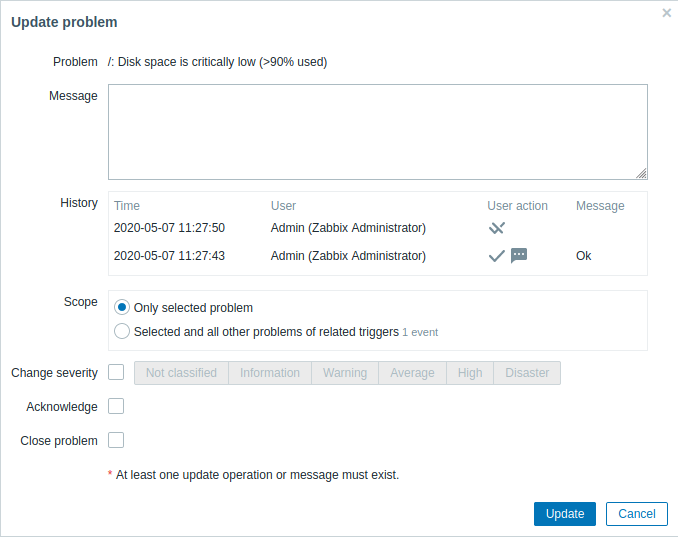
Task: Tick the Acknowledge checkbox
Action: 116,406
